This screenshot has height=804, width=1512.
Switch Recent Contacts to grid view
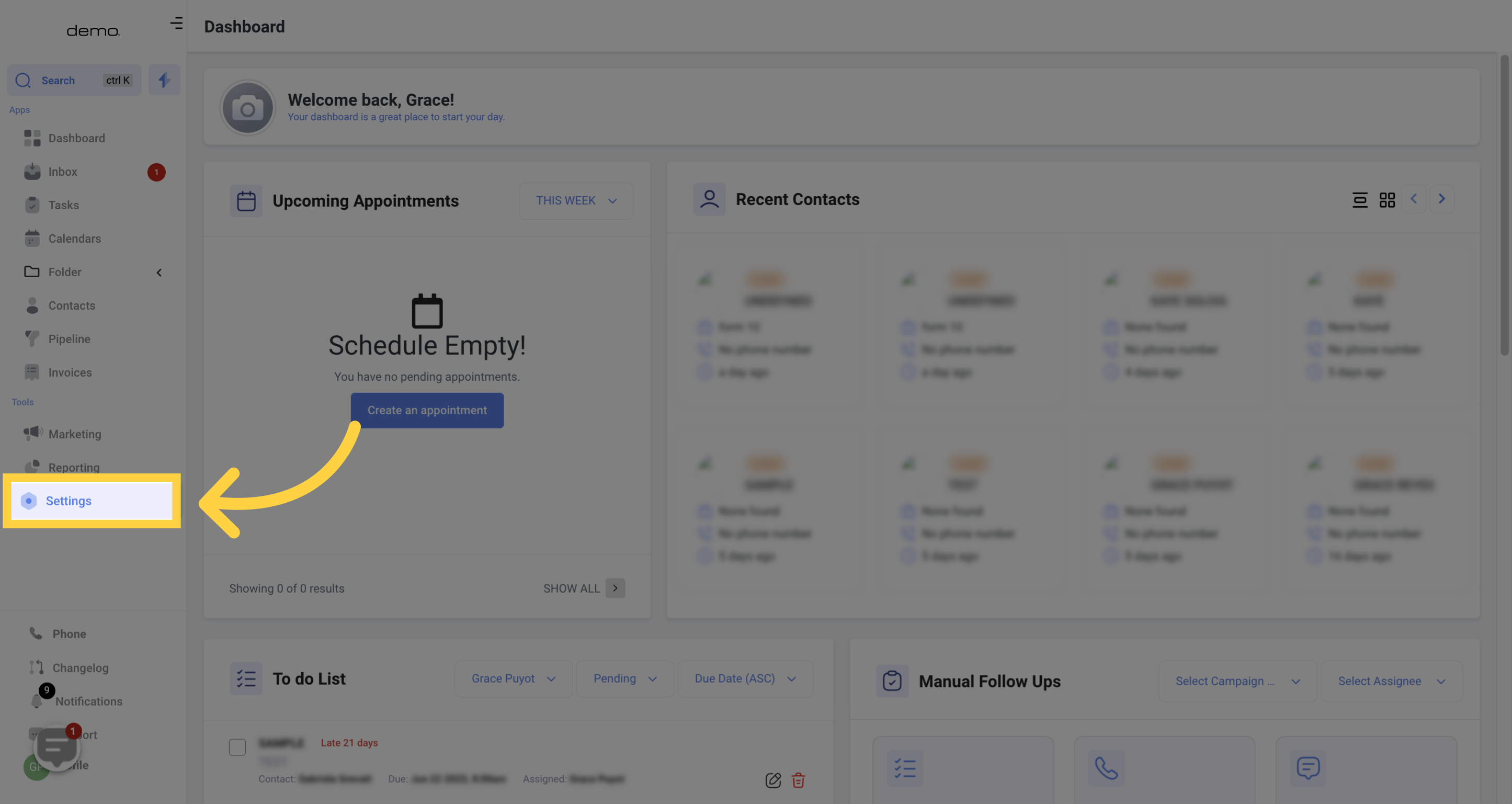1387,200
